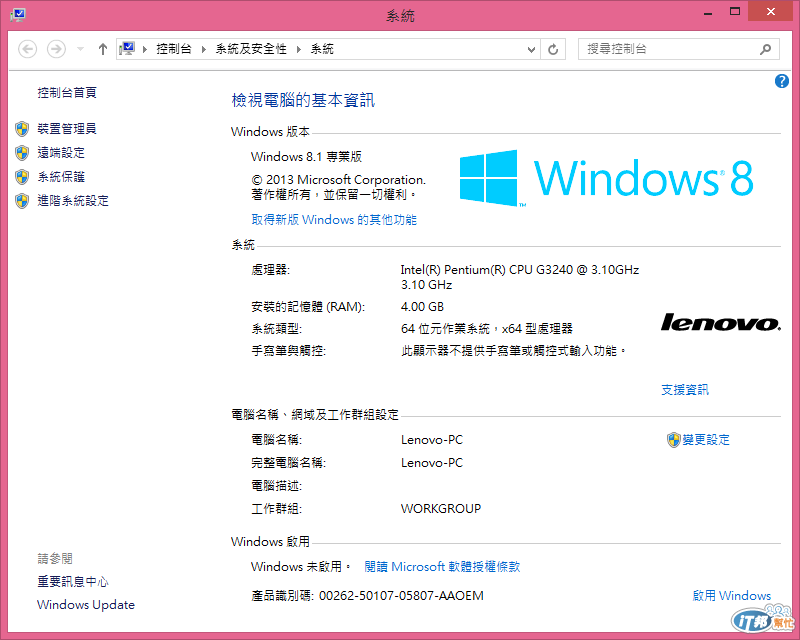Click shield icon beside 進階系統設定
The image size is (800, 640).
click(x=22, y=201)
